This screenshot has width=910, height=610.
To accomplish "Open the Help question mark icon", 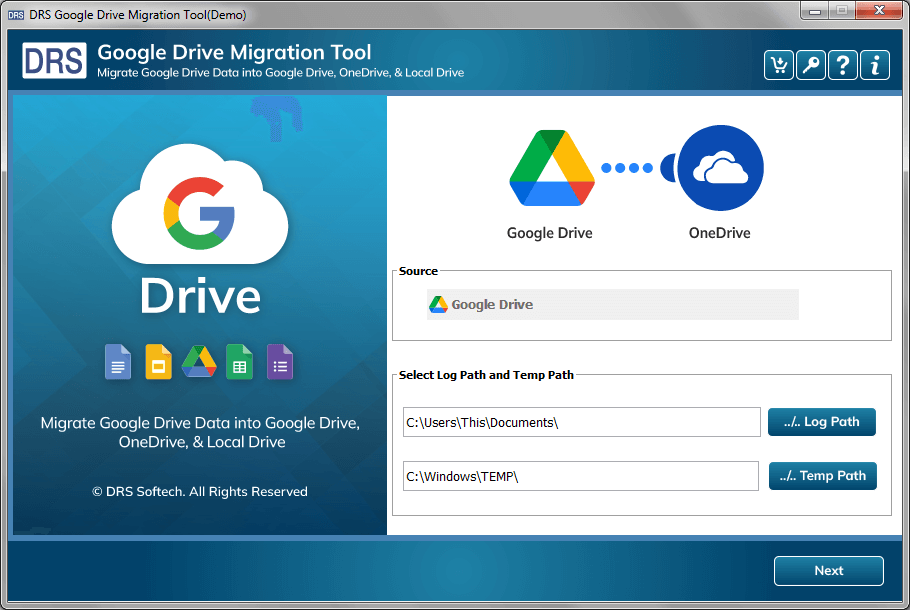I will coord(842,64).
